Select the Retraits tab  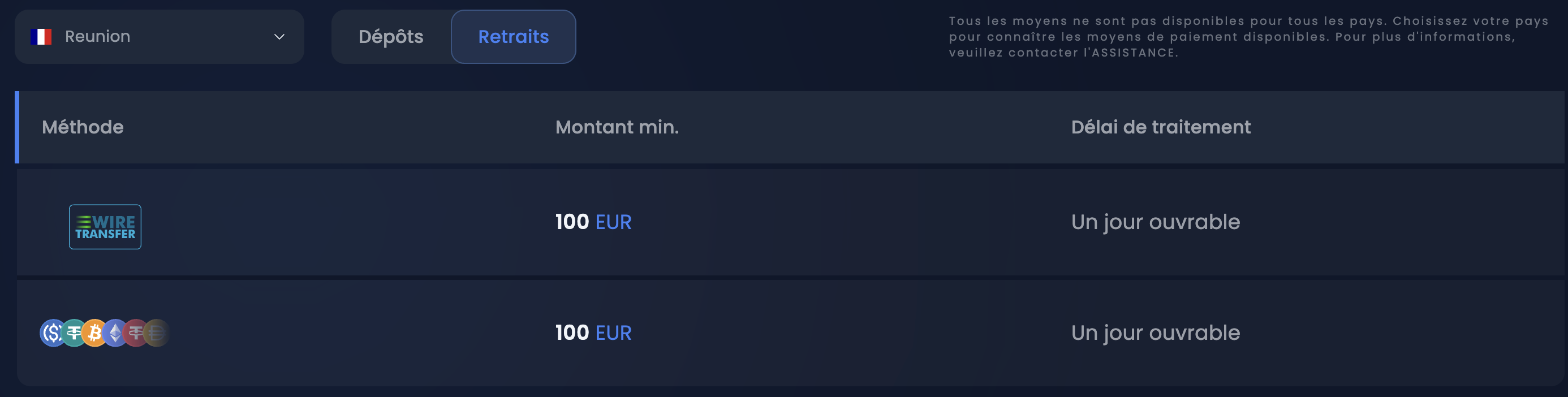[513, 37]
